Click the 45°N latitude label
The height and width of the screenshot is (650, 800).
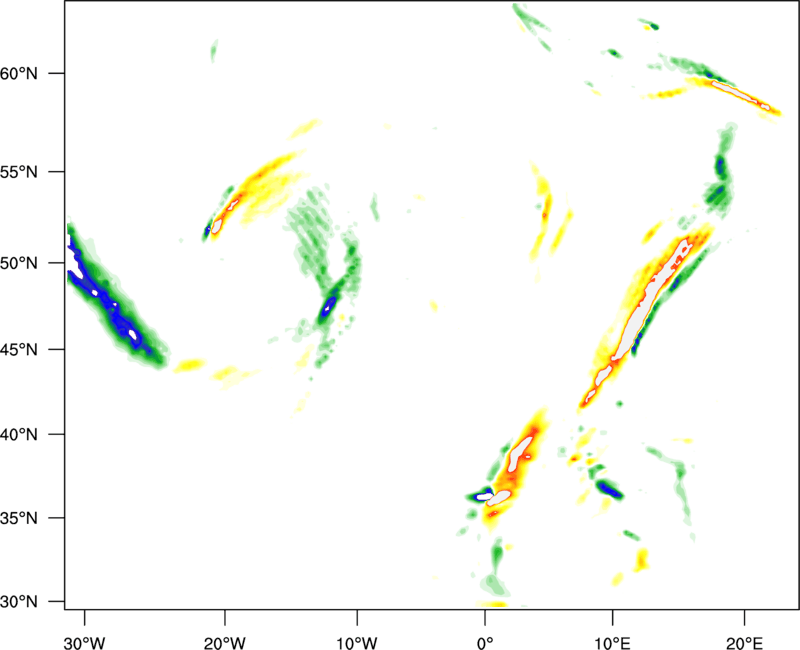pos(20,350)
